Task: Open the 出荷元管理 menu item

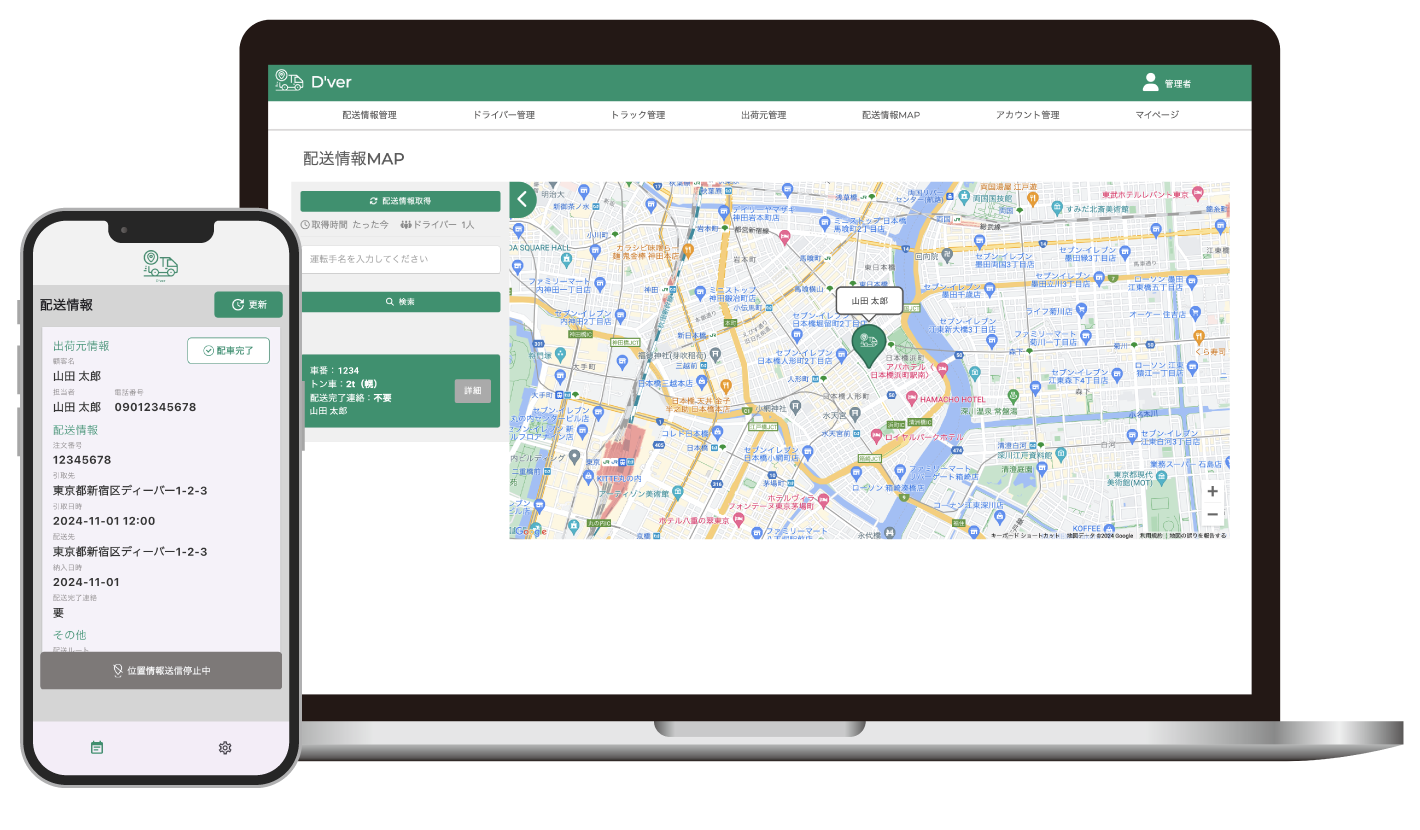Action: tap(763, 115)
